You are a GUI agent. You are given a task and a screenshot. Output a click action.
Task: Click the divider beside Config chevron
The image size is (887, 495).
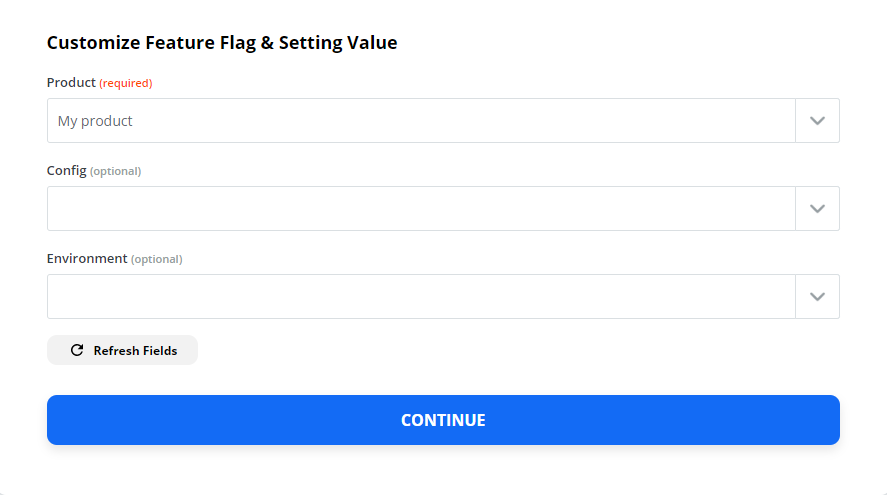(x=795, y=209)
